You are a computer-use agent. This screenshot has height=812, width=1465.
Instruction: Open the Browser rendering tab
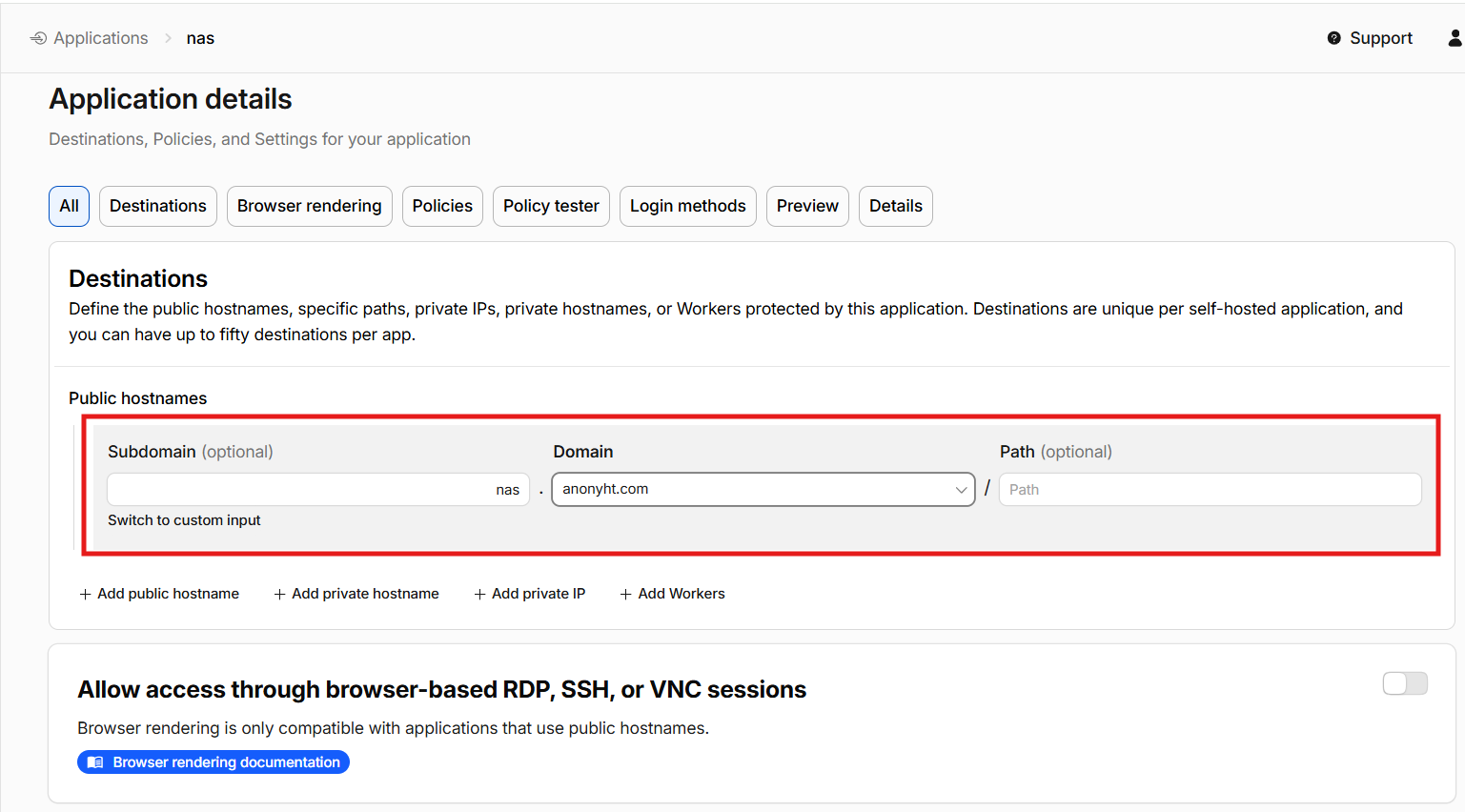[310, 206]
